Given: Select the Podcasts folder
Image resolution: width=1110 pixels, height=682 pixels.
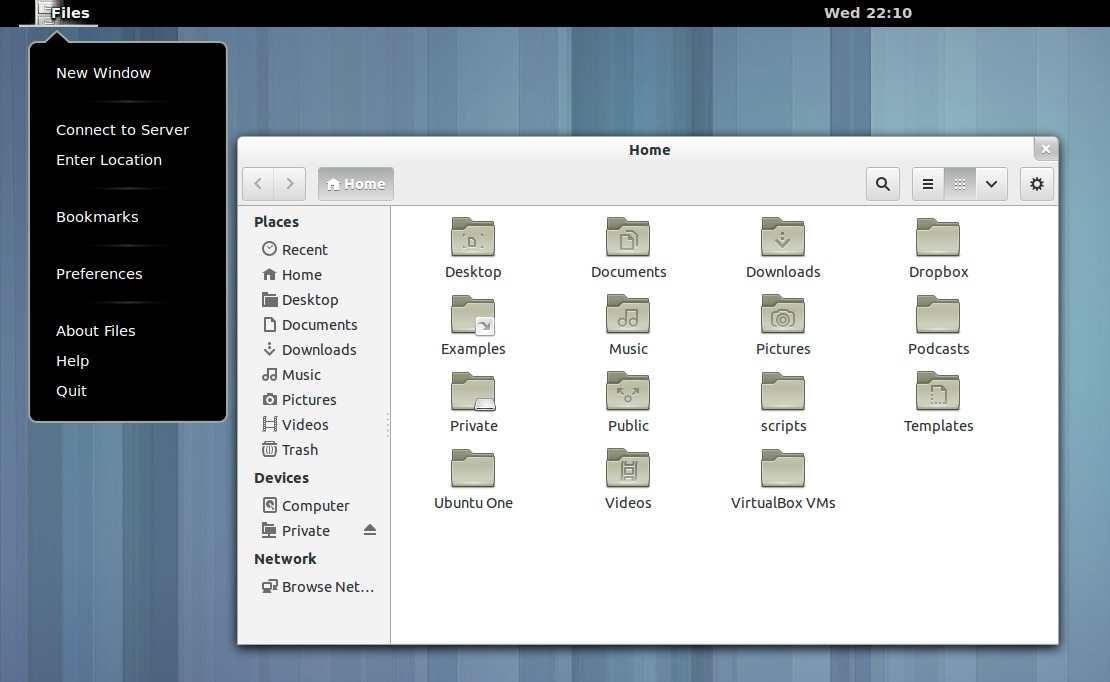Looking at the screenshot, I should point(938,315).
